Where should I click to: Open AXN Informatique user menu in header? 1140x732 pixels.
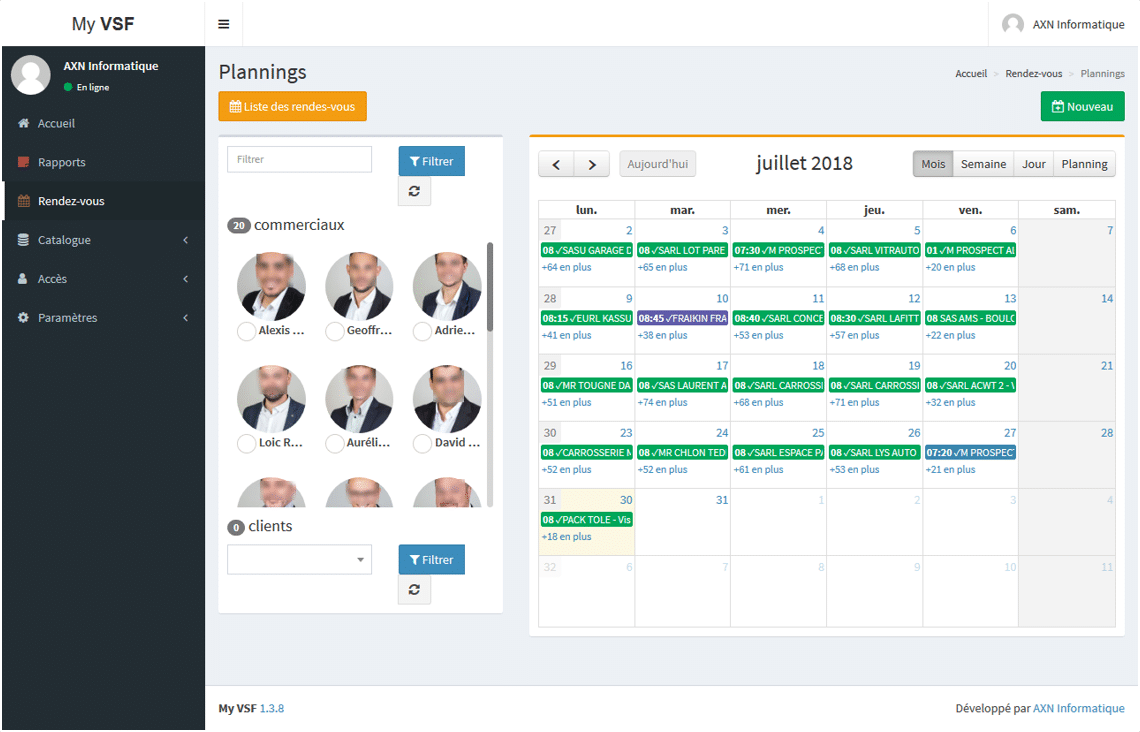tap(1063, 24)
